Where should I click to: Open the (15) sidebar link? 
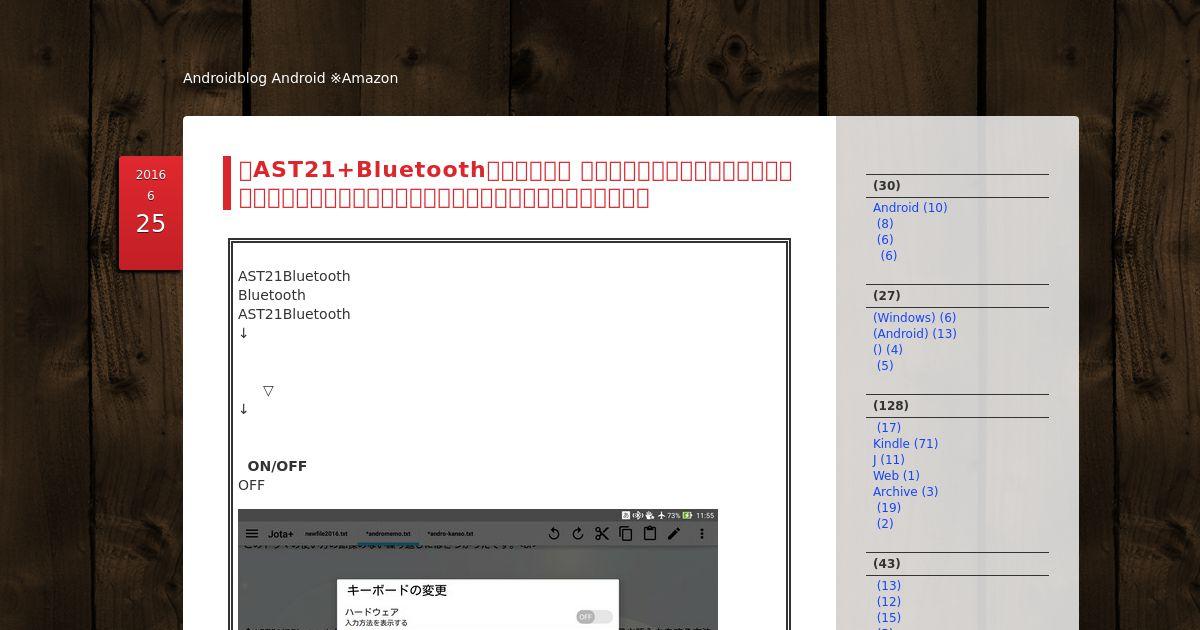pyautogui.click(x=889, y=618)
